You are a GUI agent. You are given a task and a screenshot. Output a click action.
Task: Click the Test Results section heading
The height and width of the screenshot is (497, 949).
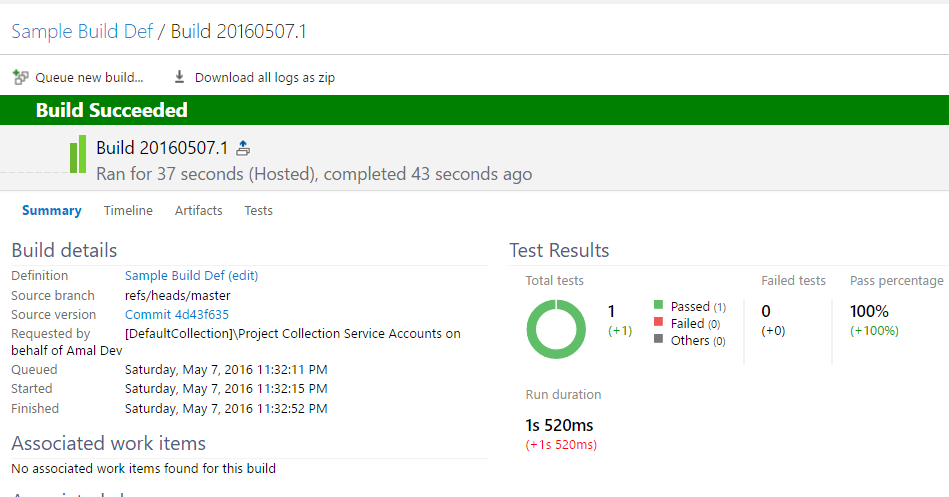[559, 250]
